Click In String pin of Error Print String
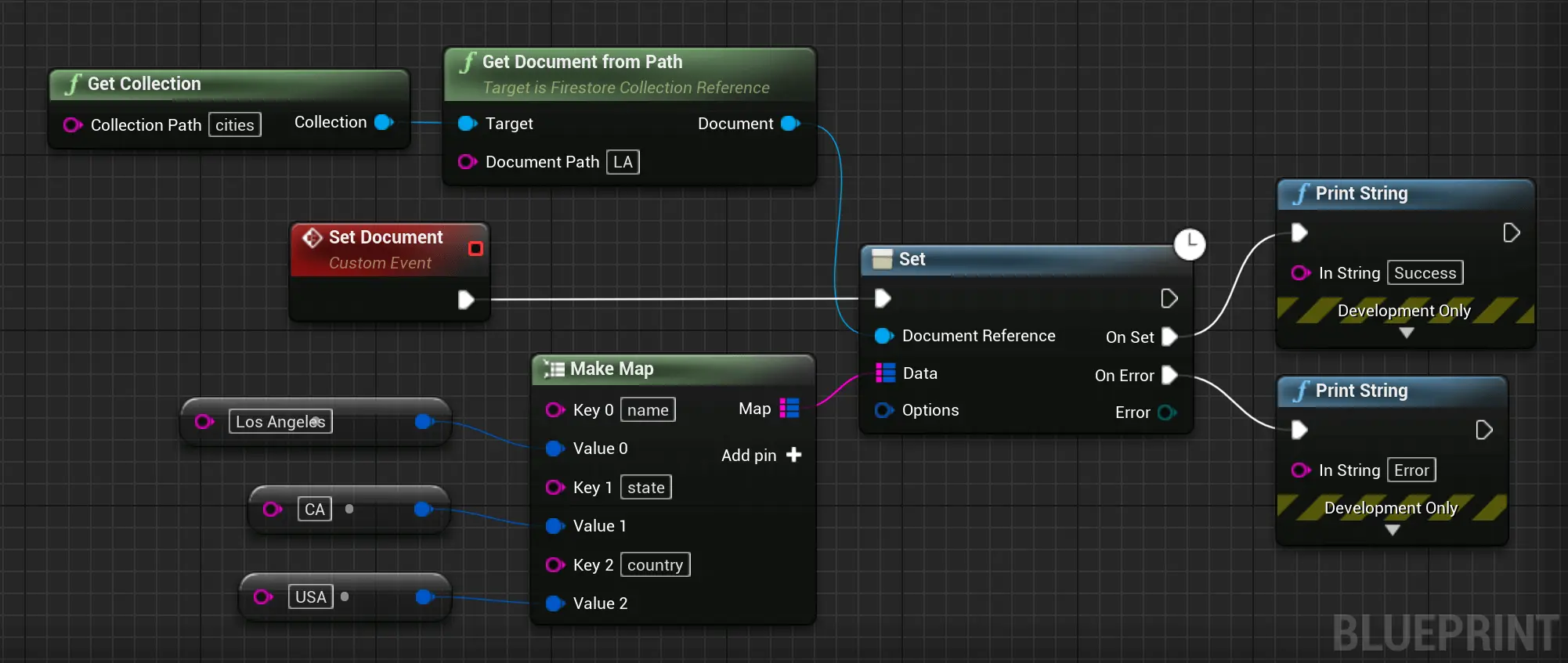The height and width of the screenshot is (663, 1568). (1301, 470)
